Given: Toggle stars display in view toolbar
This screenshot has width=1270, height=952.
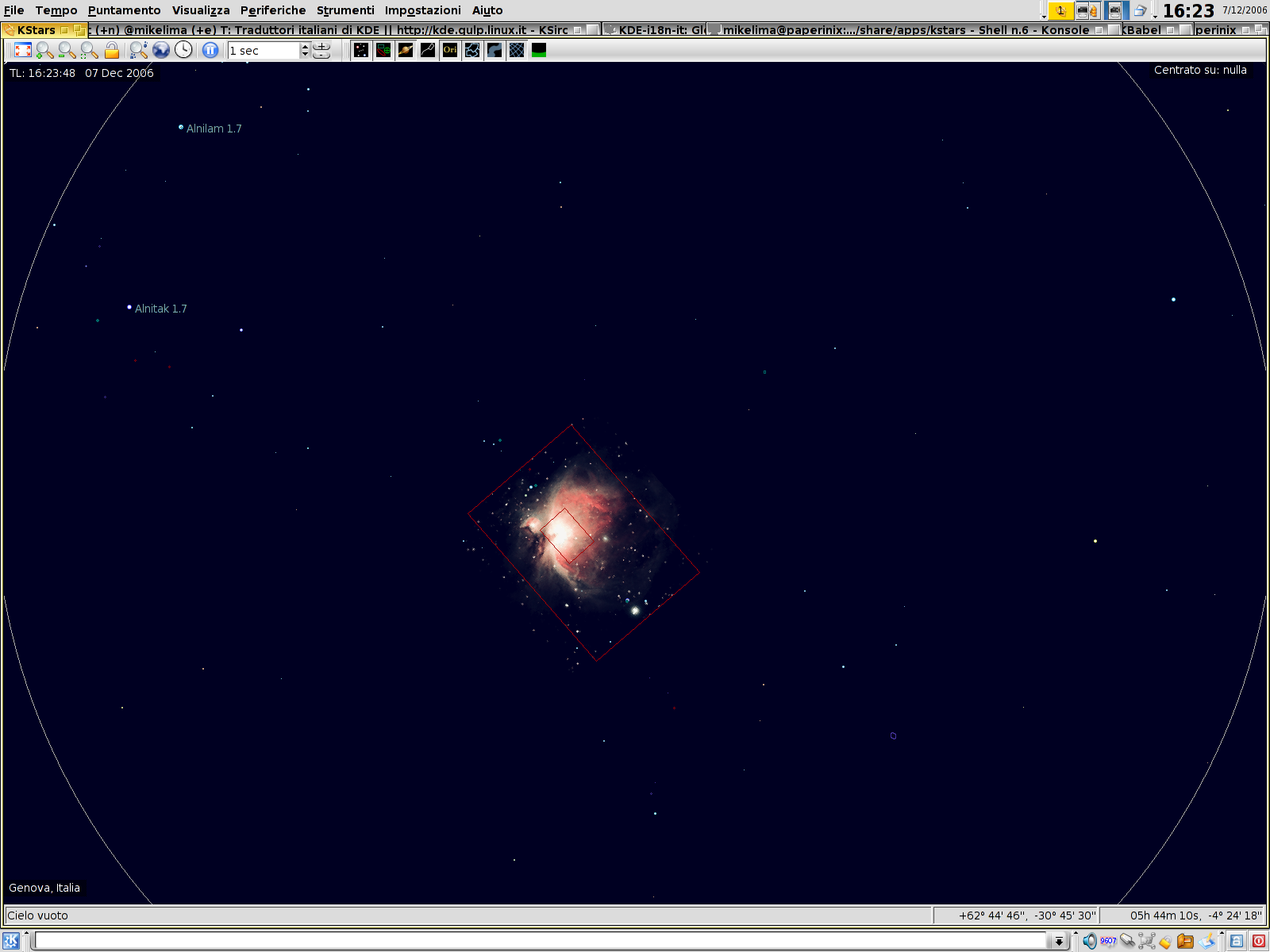Looking at the screenshot, I should [x=361, y=50].
